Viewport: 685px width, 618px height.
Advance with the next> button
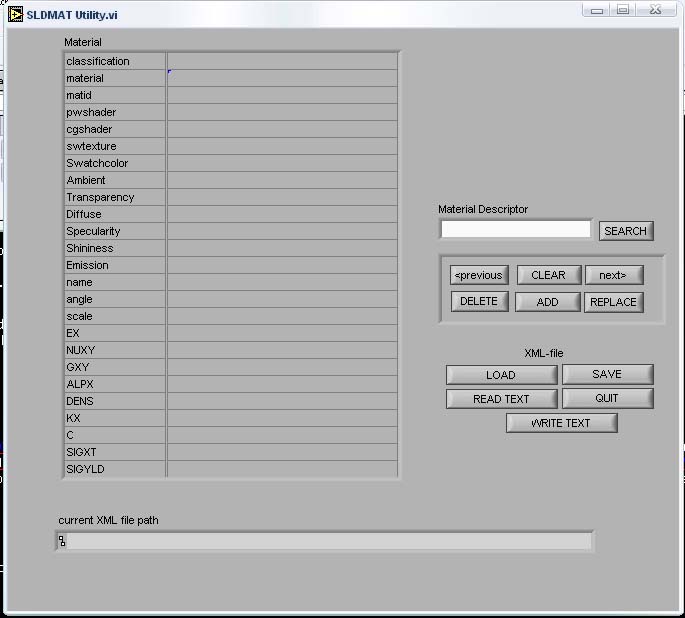pos(613,275)
